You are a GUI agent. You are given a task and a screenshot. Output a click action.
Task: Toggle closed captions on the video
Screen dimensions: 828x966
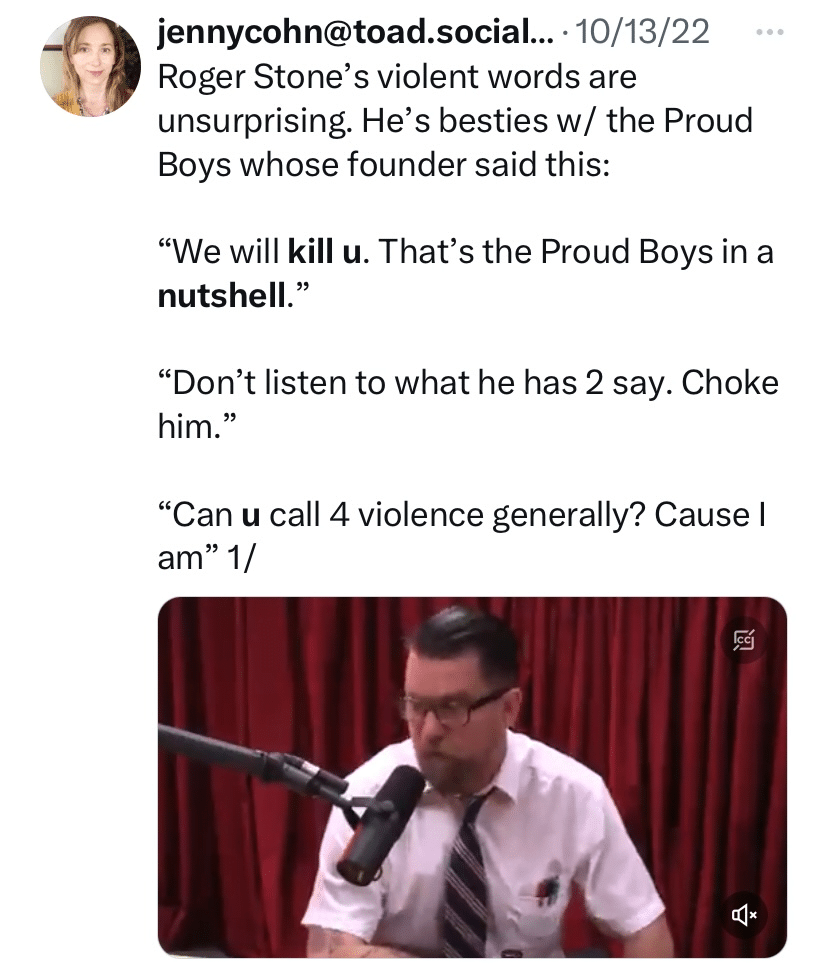(x=742, y=640)
